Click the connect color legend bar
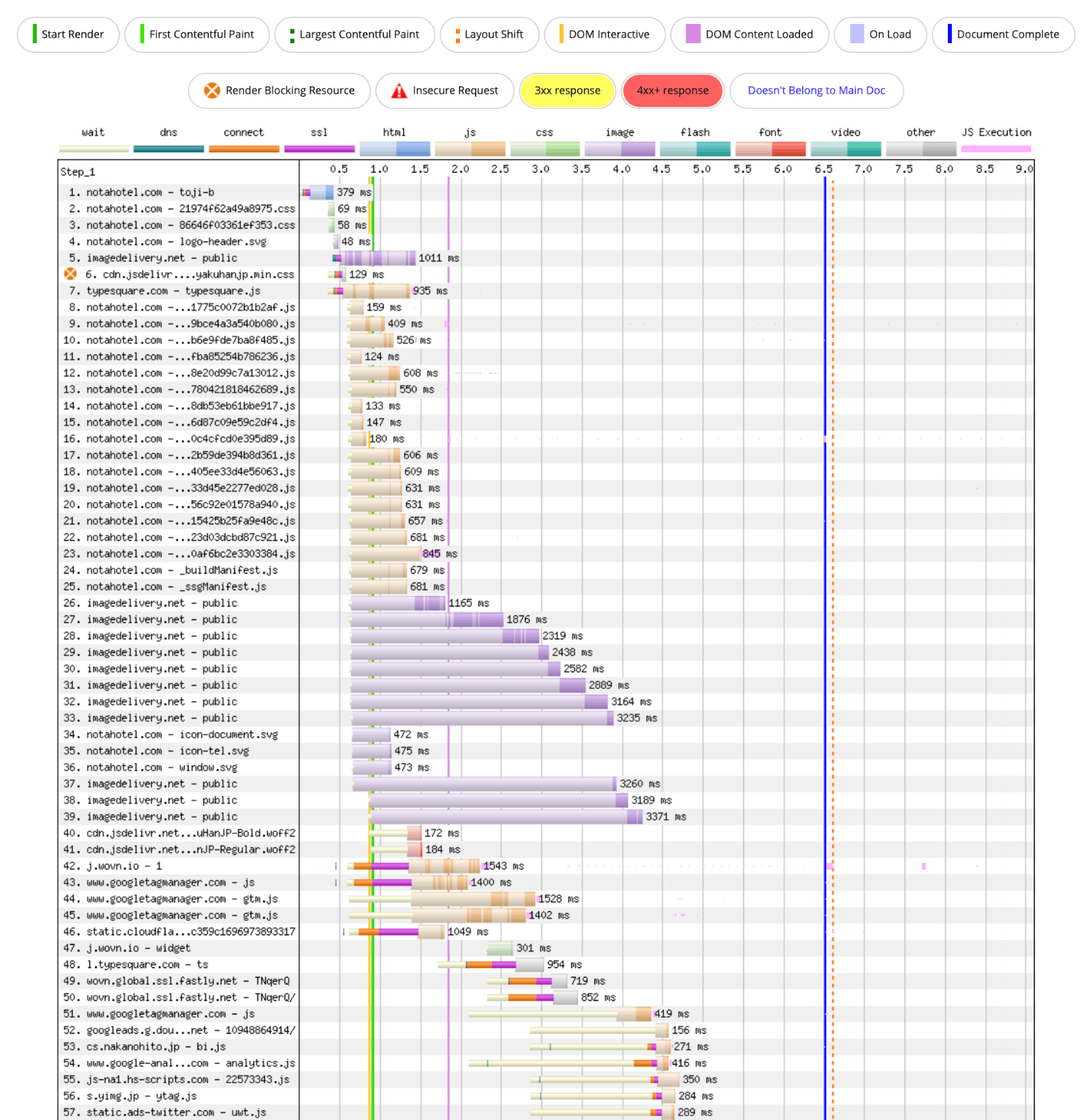 (x=244, y=149)
